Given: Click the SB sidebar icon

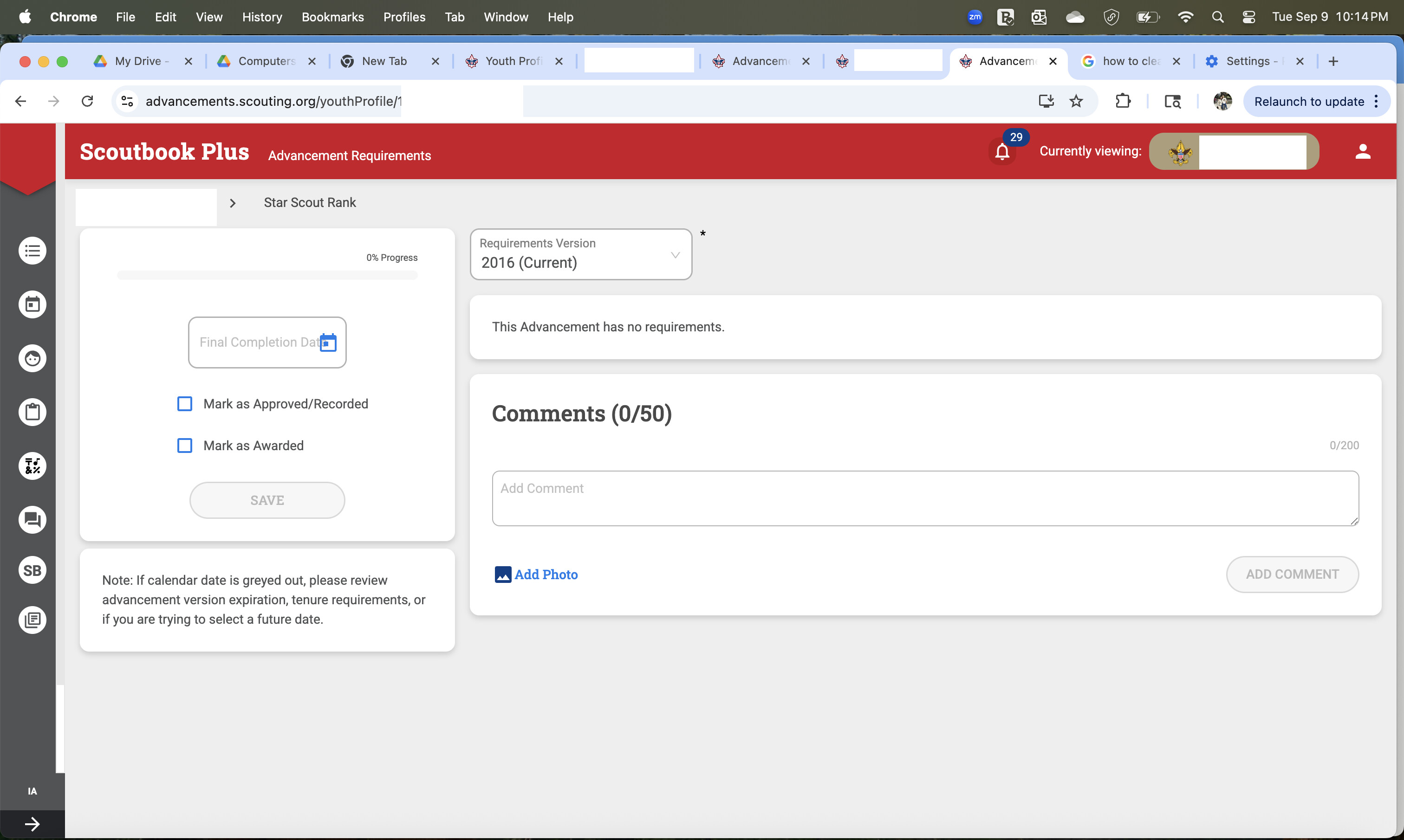Looking at the screenshot, I should (32, 570).
